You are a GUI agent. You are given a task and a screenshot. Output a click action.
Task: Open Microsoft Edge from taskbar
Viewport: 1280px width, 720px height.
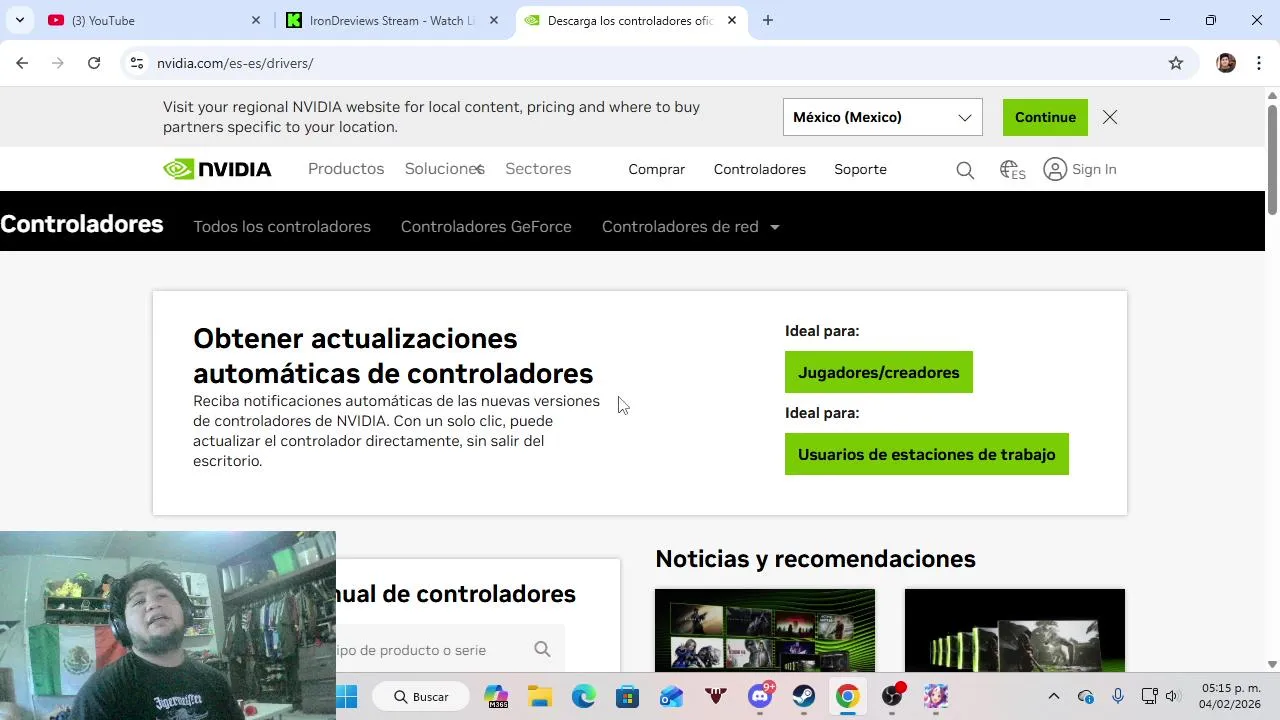point(584,696)
